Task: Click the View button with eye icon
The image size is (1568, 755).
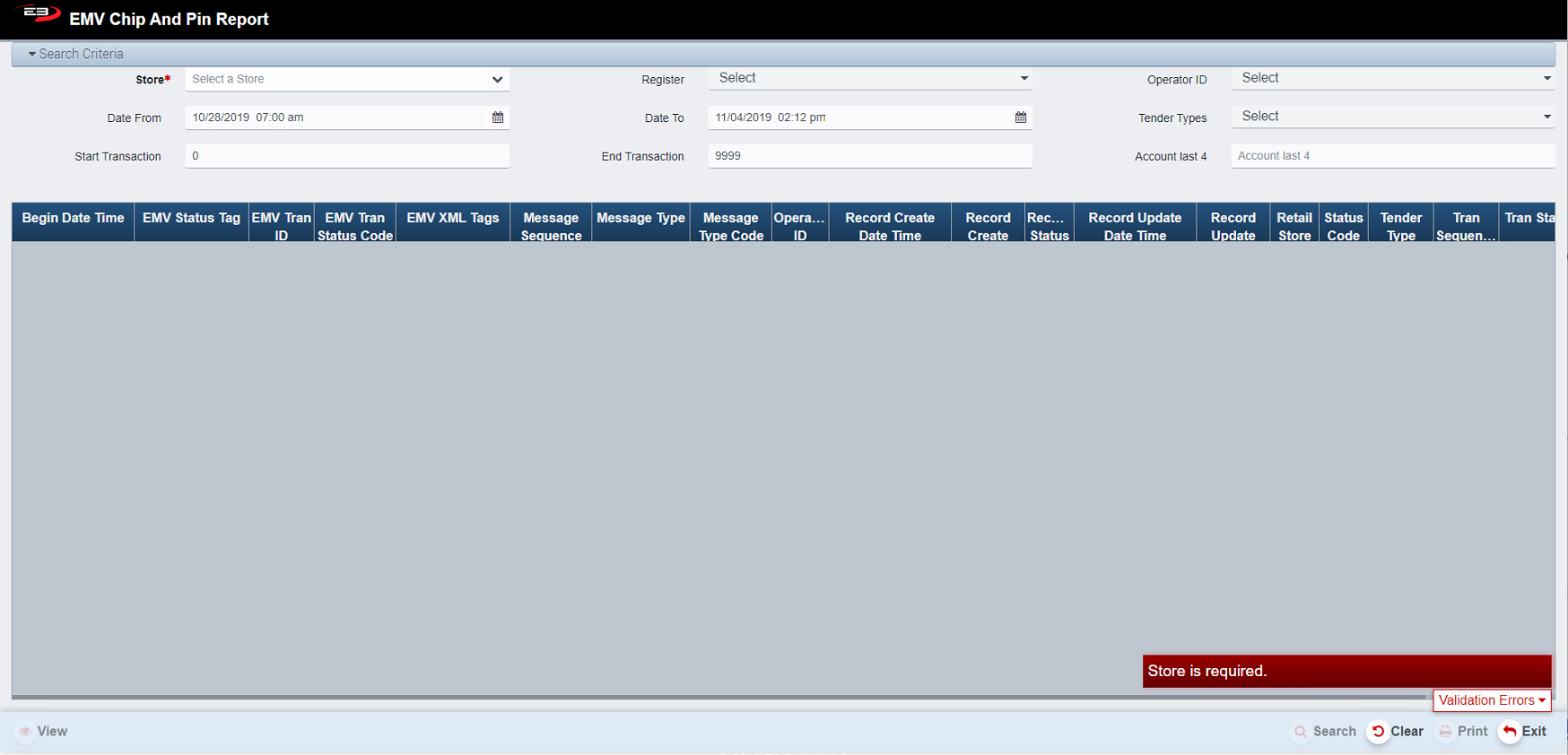Action: pos(42,732)
